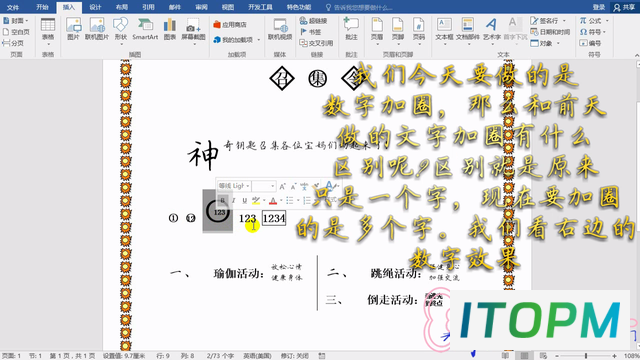
Task: Click the boxed 1234 text in the document
Action: point(274,218)
